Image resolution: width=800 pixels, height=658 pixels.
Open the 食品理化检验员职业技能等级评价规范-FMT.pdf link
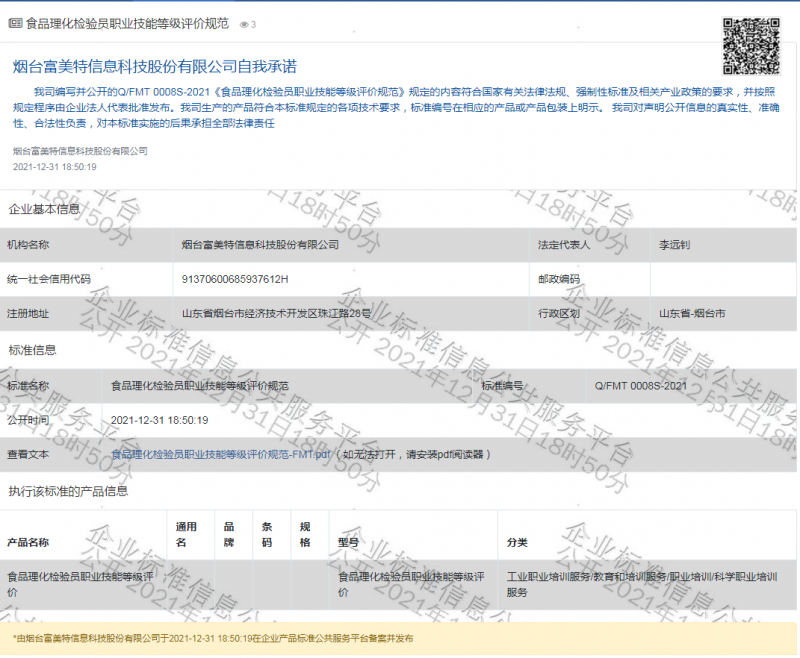point(220,454)
